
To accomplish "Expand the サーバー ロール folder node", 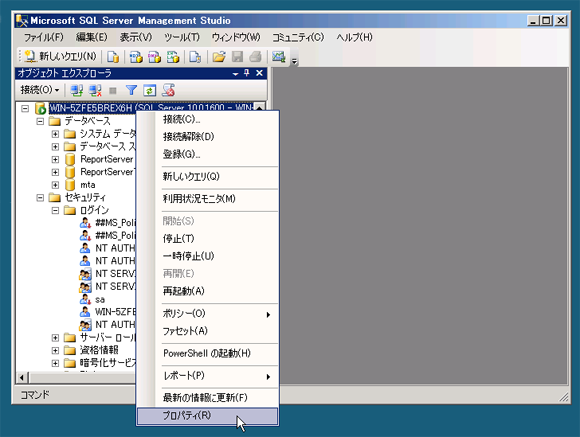I will pyautogui.click(x=55, y=337).
